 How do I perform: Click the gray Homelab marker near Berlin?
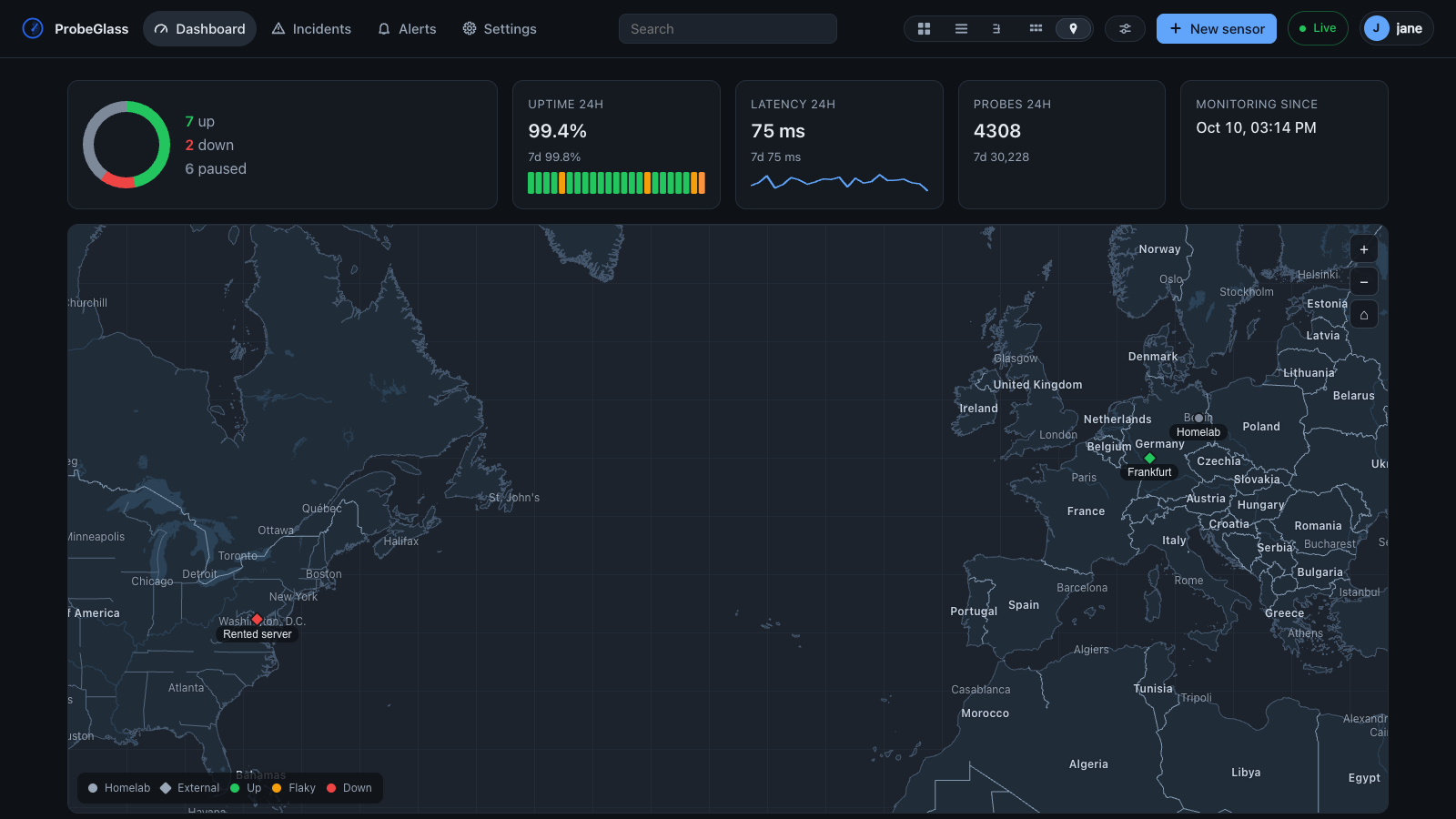[x=1198, y=418]
